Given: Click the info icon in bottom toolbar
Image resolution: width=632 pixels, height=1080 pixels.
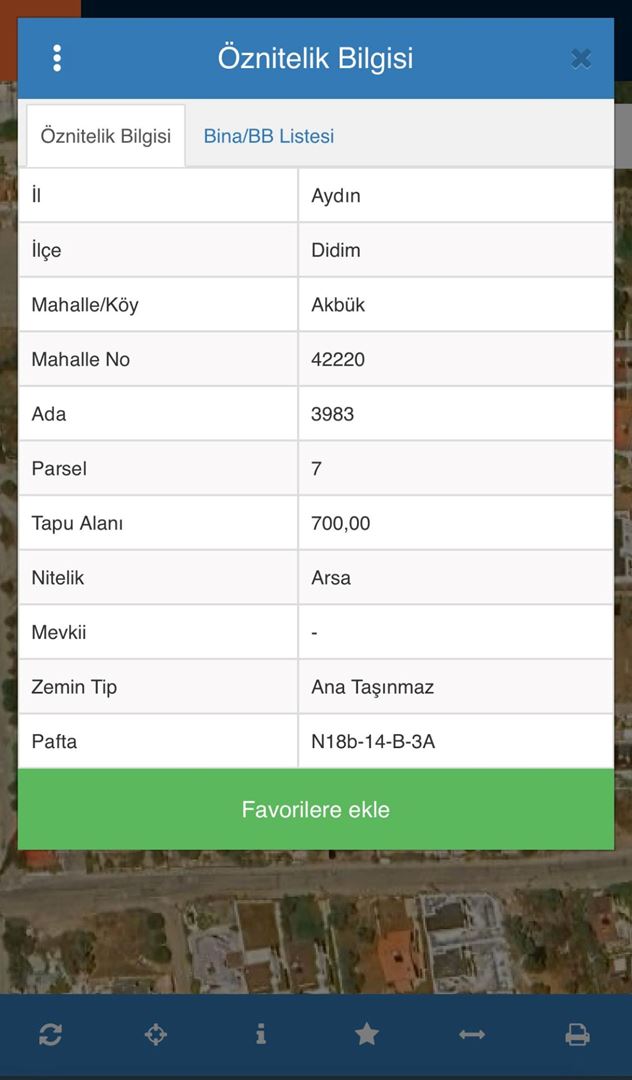Looking at the screenshot, I should tap(261, 1035).
